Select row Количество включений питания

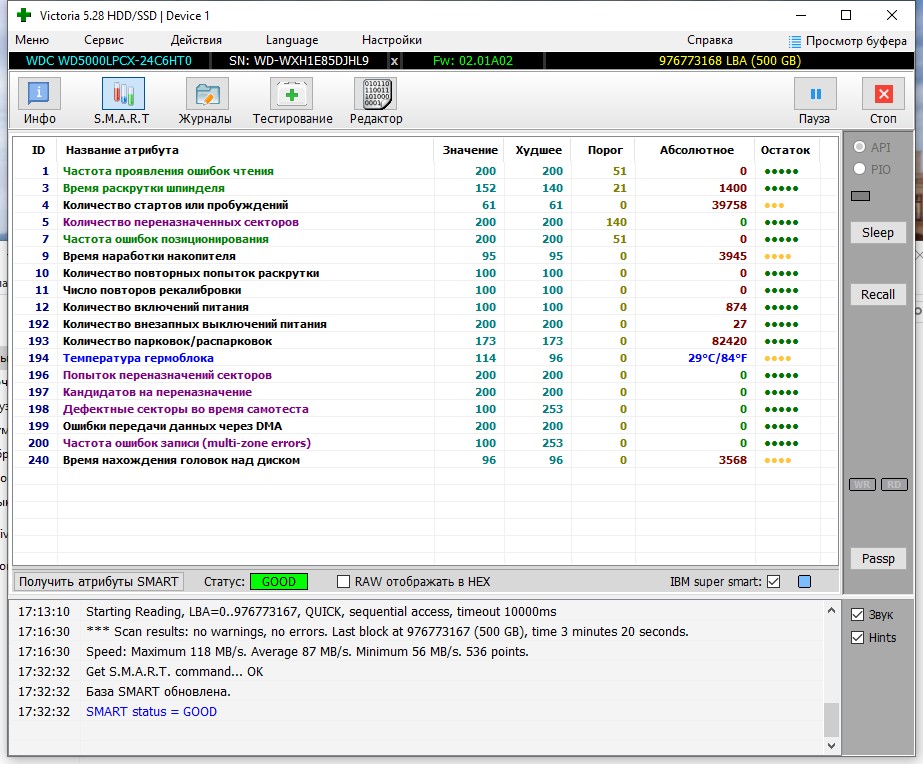pos(425,307)
